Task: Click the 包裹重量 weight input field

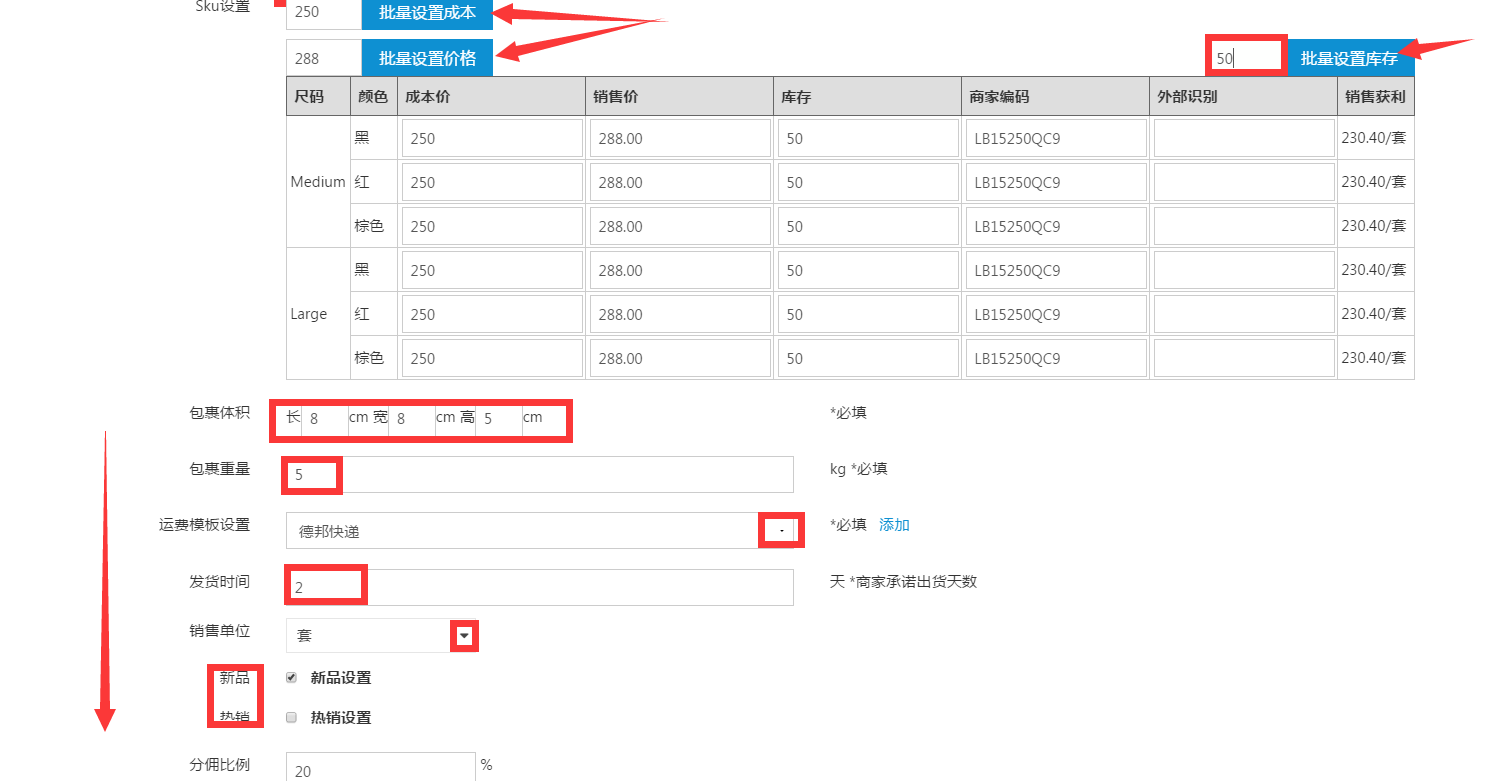Action: tap(540, 475)
